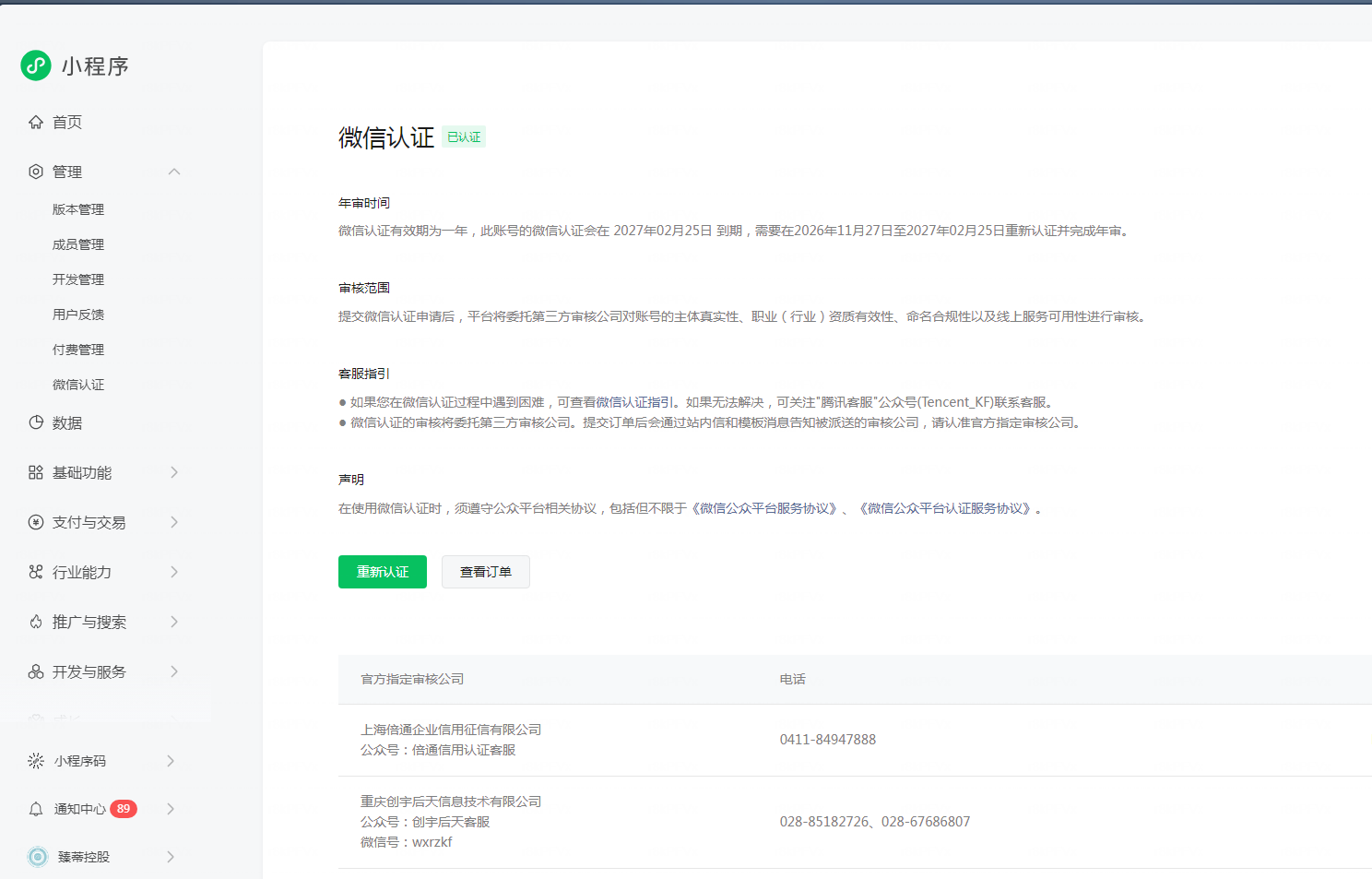Open 《微信公众平台认证服务协议》 link
The height and width of the screenshot is (879, 1372).
coord(944,508)
